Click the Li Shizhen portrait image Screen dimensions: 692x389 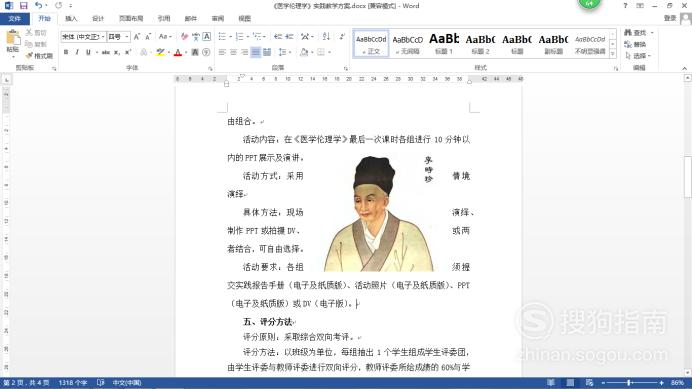(379, 214)
